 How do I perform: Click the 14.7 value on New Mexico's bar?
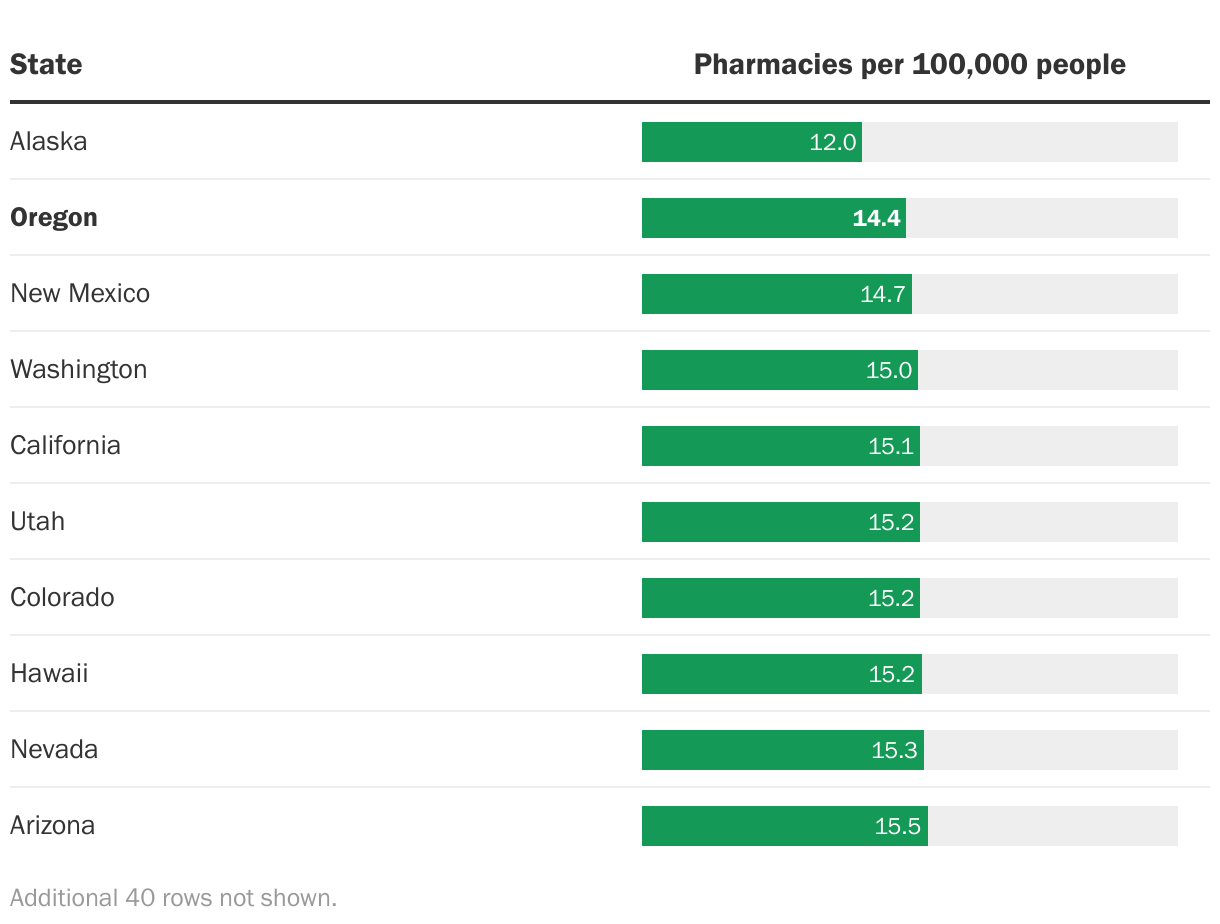click(x=883, y=294)
